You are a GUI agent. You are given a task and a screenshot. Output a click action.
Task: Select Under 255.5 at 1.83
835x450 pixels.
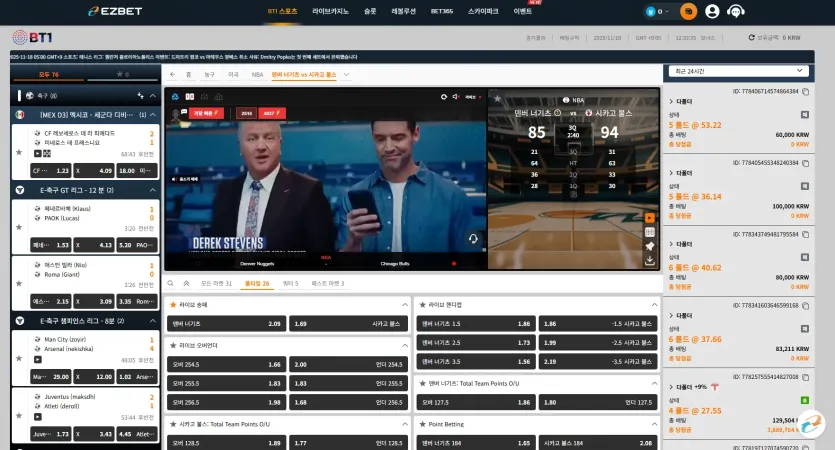348,383
